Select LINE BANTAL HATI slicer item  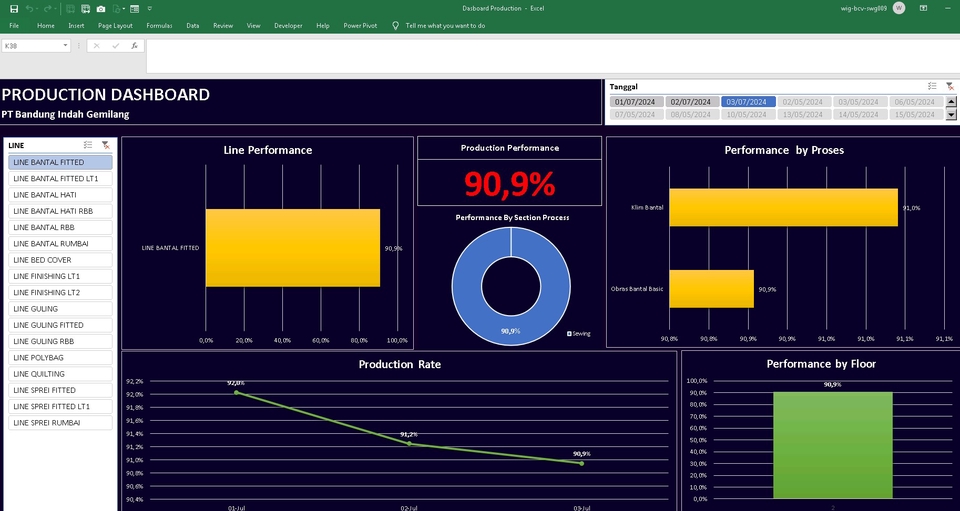[x=60, y=195]
